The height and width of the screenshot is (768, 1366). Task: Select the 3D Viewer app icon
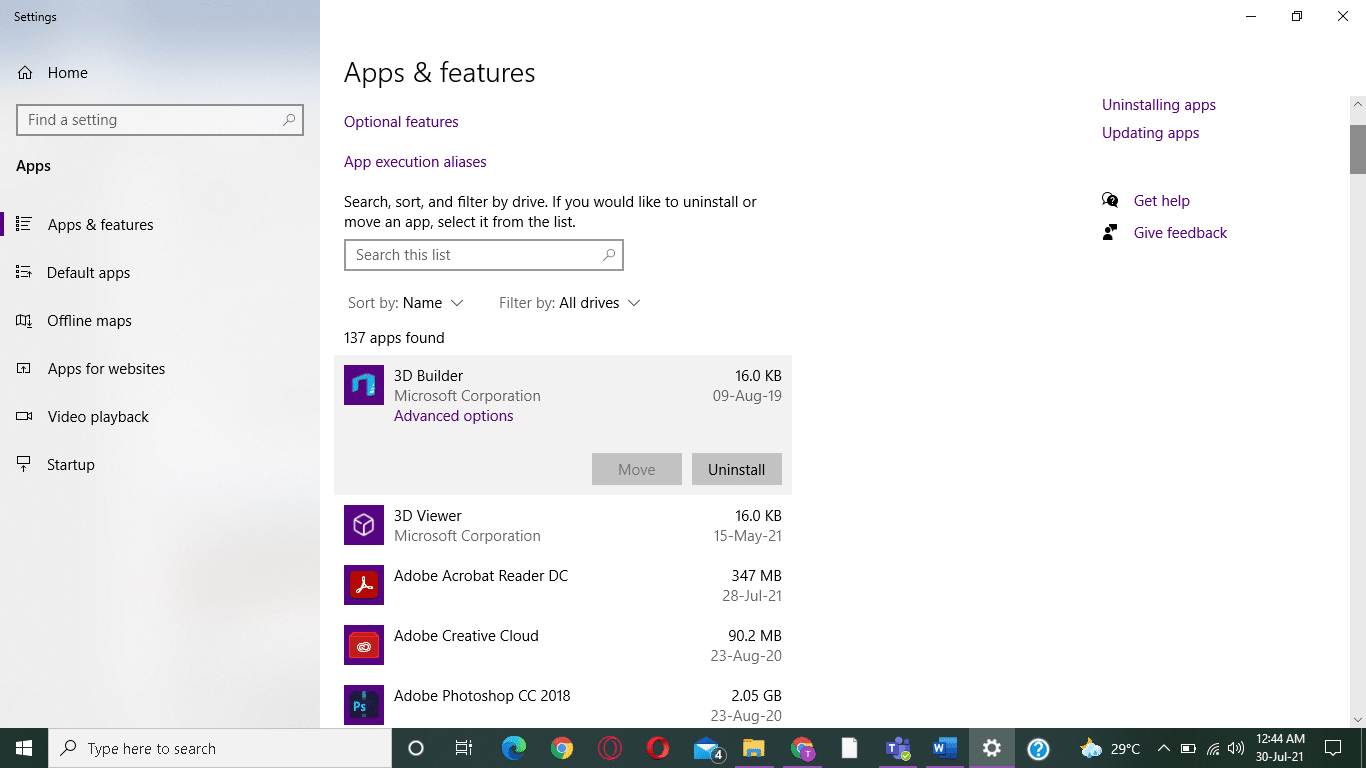click(363, 525)
